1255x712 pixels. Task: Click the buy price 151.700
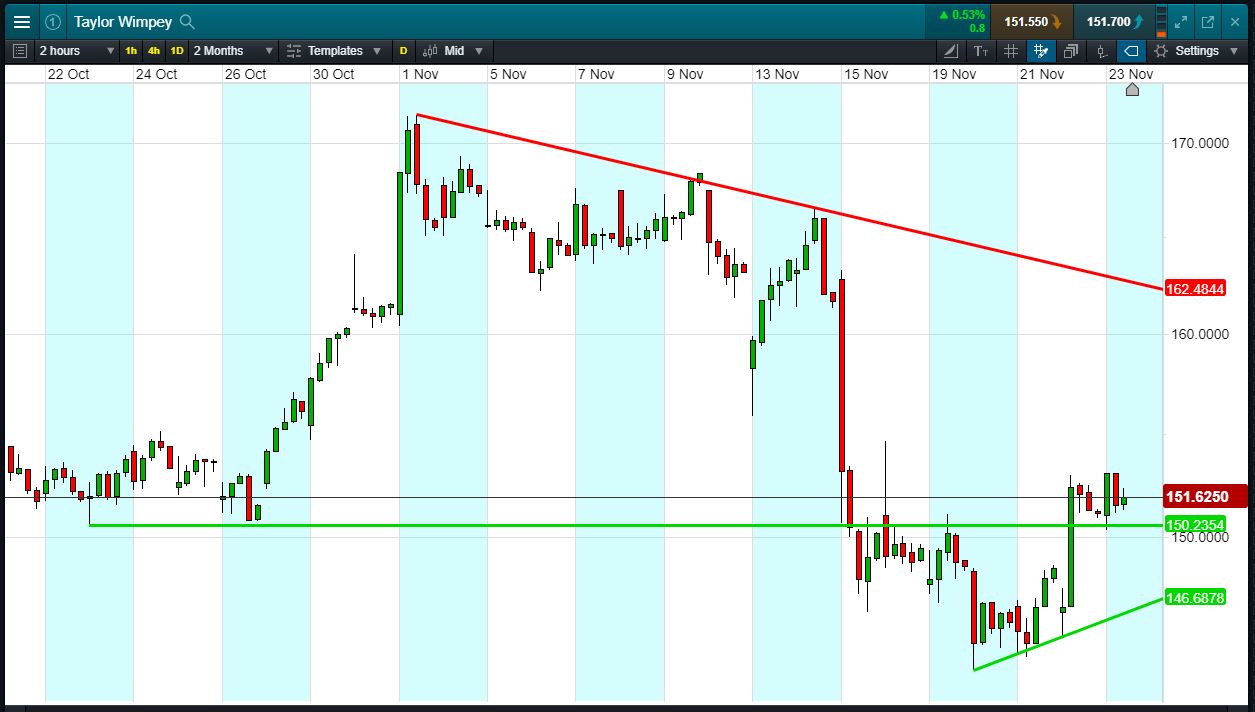point(1115,21)
